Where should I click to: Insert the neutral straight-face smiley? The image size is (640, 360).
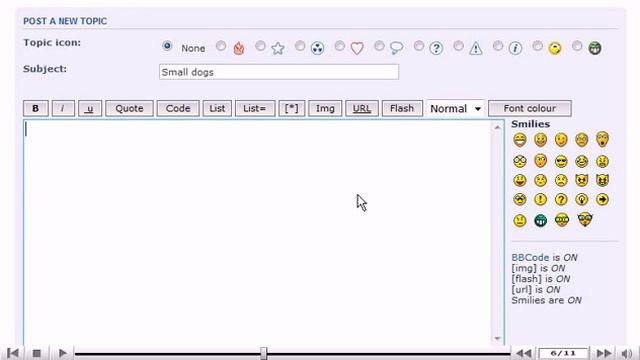point(520,221)
